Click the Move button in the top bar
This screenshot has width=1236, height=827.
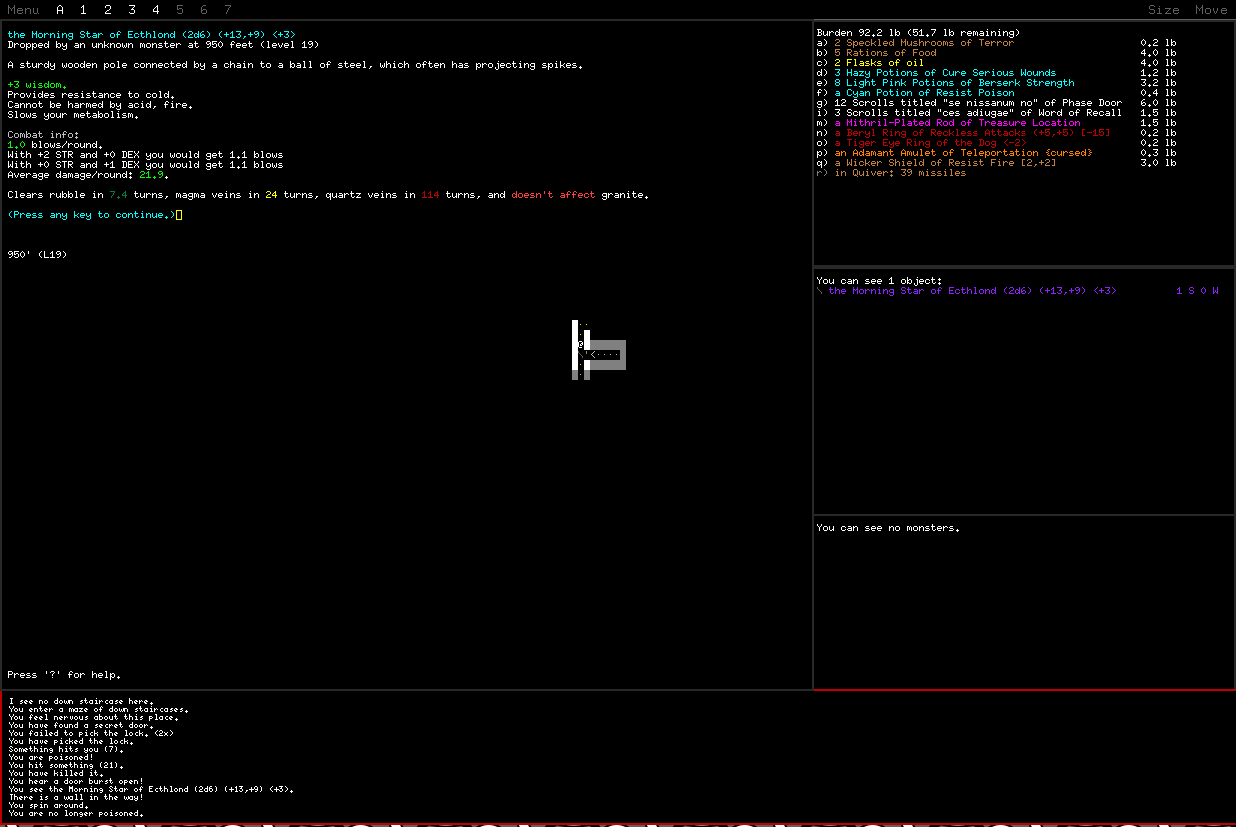1211,9
